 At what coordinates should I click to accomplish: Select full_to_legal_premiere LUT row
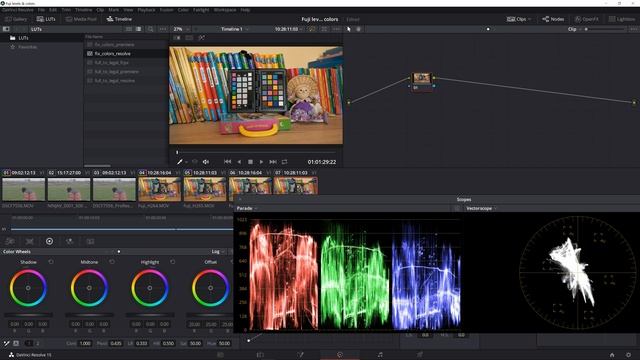tap(126, 71)
